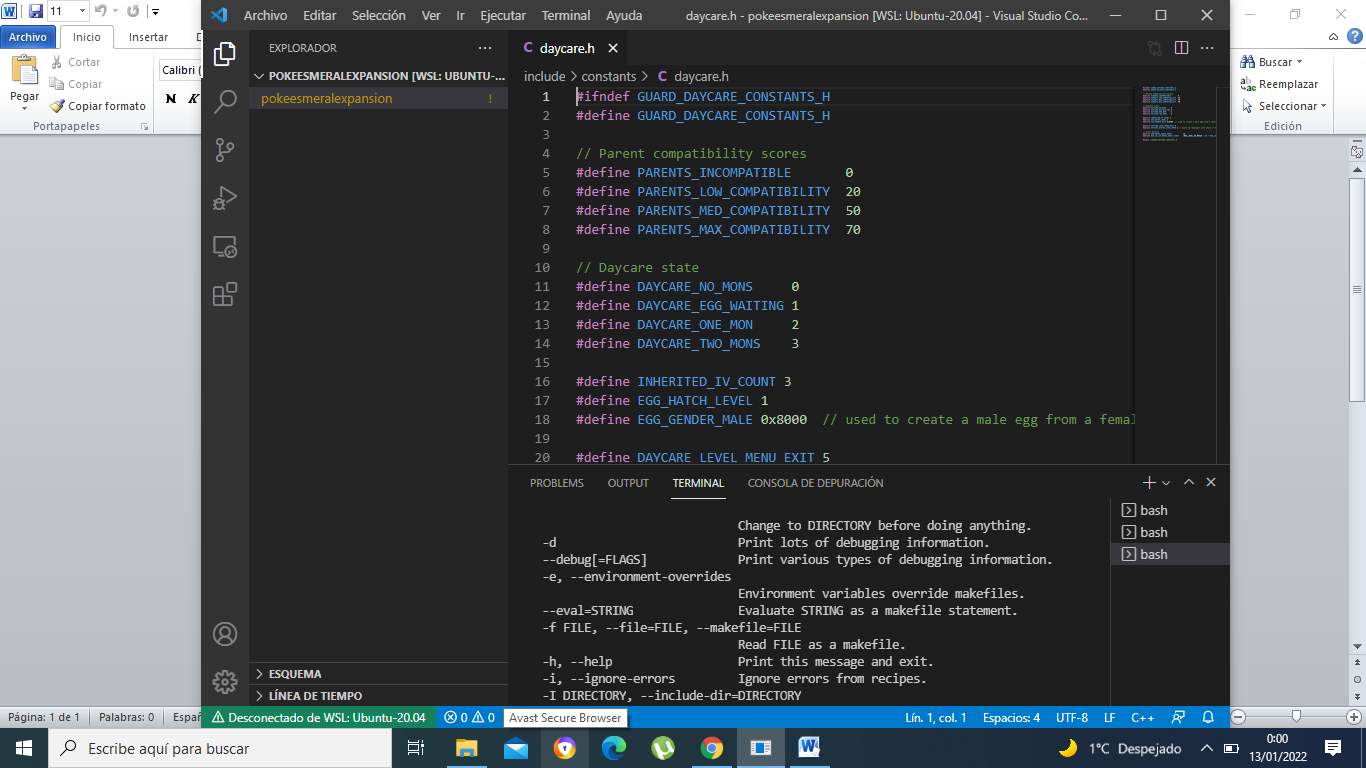Split the editor to the right
Image resolution: width=1366 pixels, height=768 pixels.
(x=1181, y=48)
